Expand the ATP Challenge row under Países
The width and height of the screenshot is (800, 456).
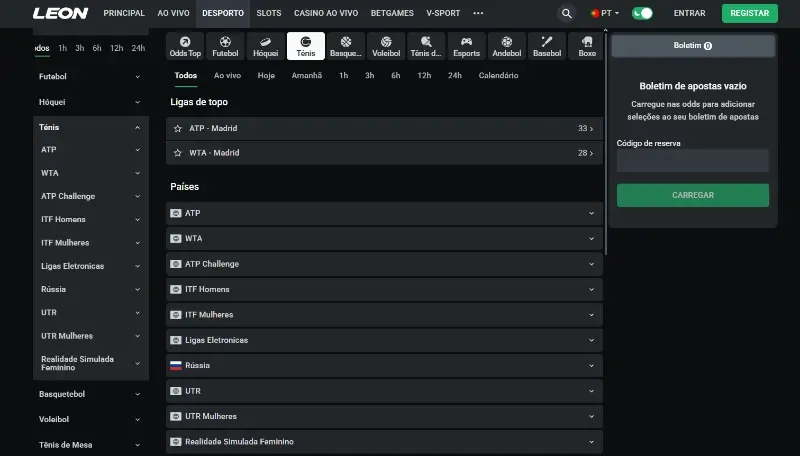point(384,264)
